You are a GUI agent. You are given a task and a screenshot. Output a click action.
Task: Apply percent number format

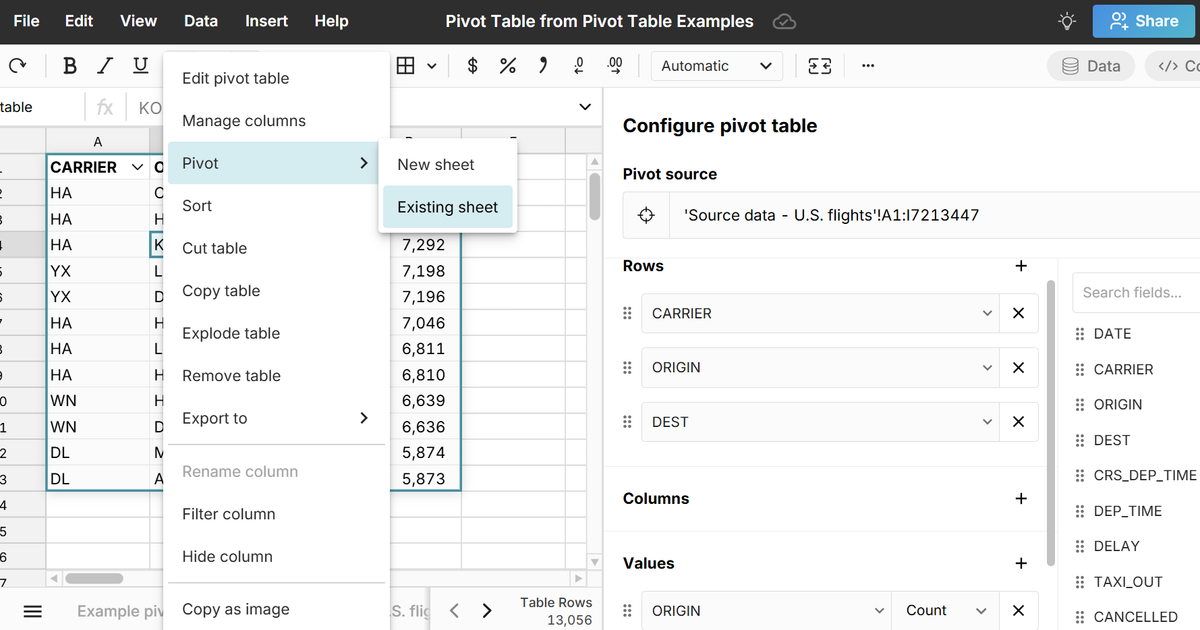[x=508, y=66]
